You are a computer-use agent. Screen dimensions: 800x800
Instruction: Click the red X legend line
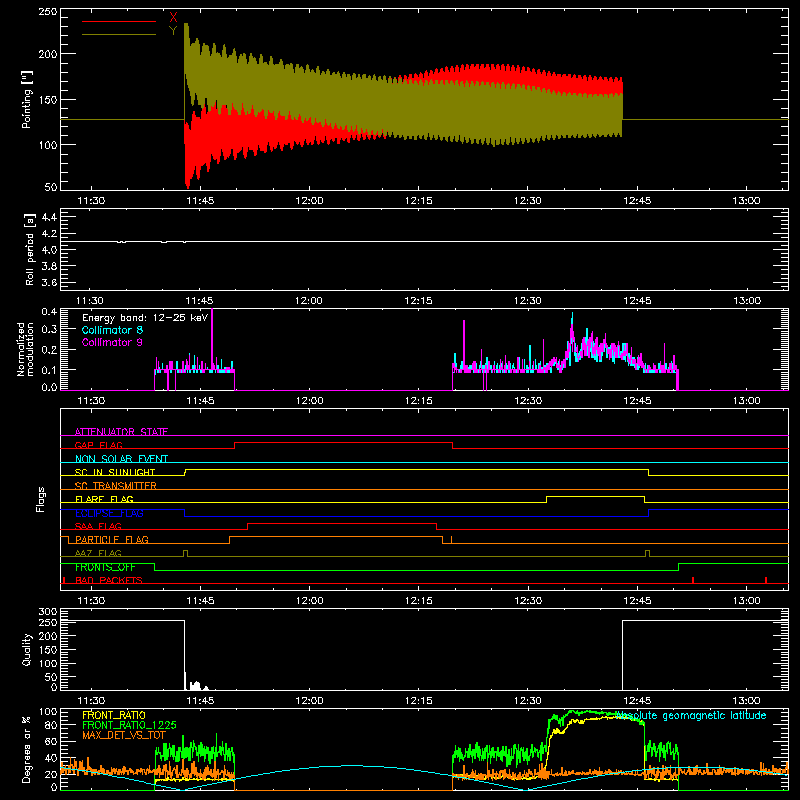click(119, 21)
